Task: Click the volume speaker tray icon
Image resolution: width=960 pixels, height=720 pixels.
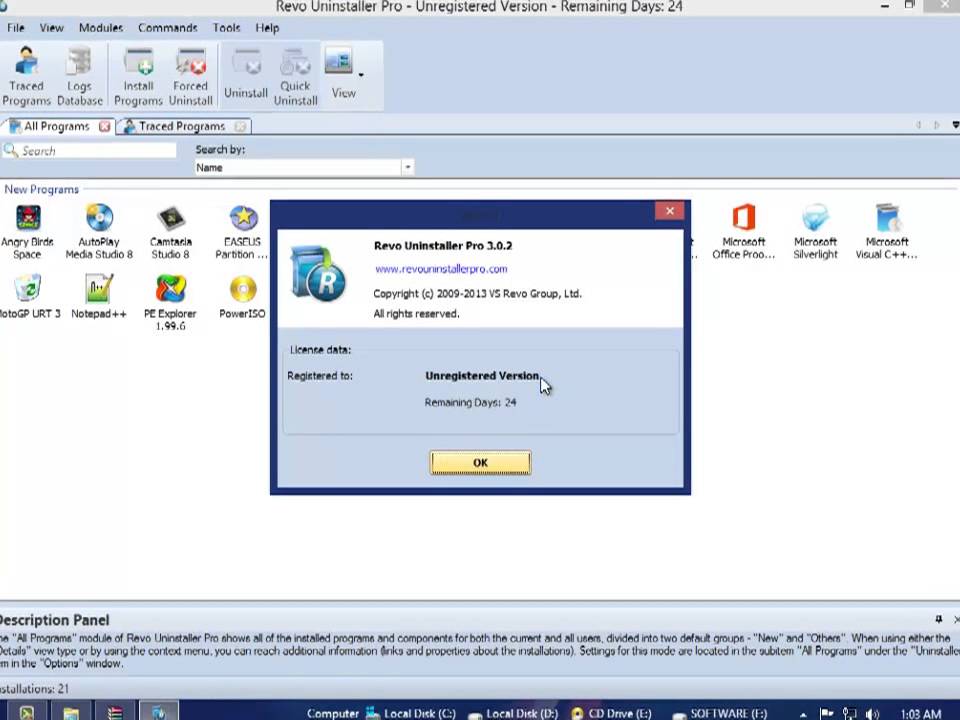Action: point(872,713)
